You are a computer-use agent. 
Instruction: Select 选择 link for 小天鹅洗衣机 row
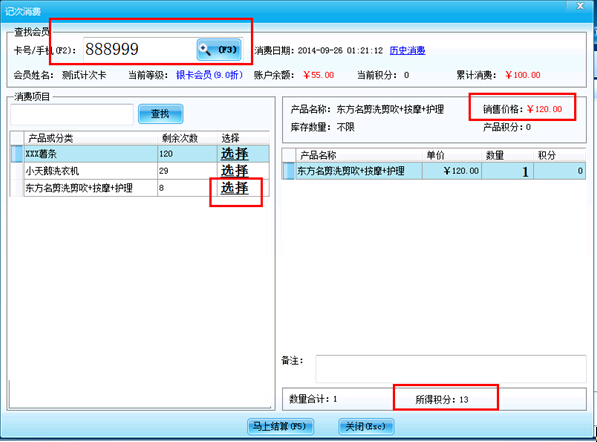point(235,171)
